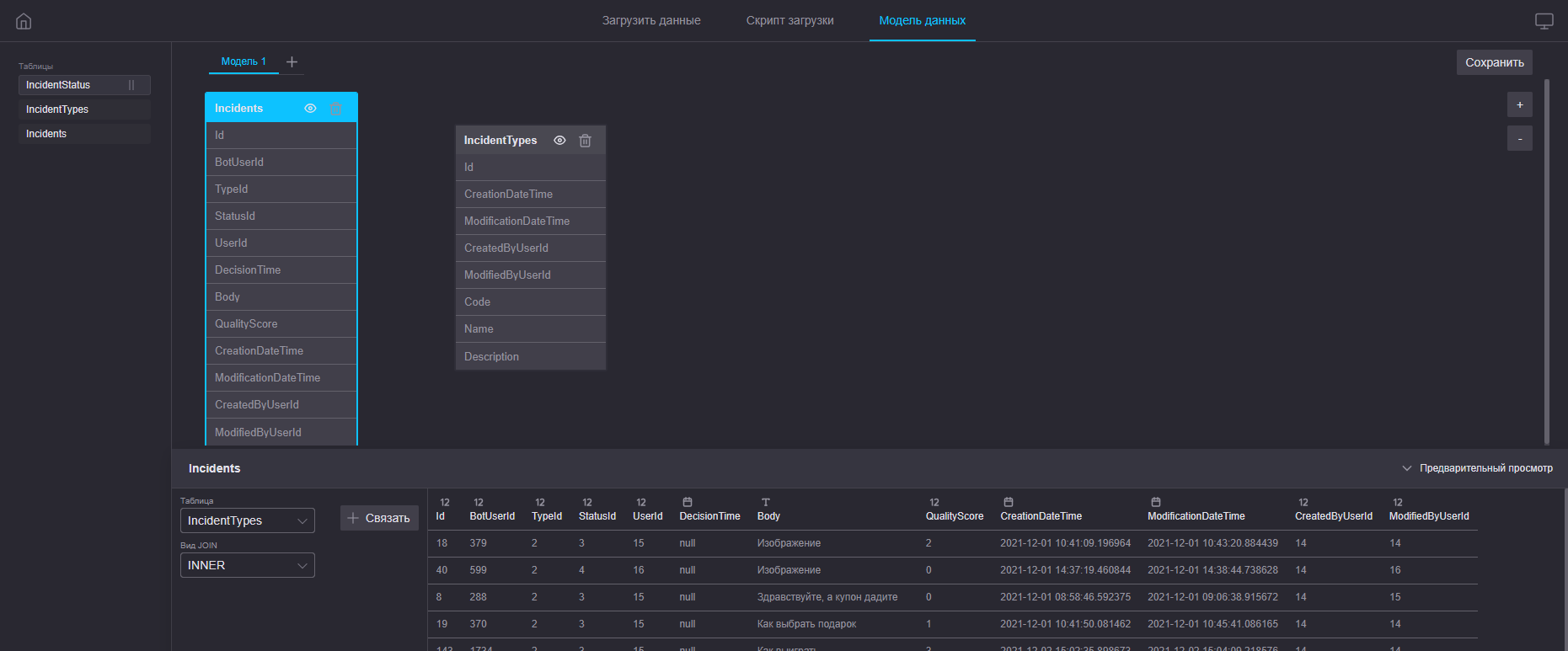Open the Вид JOIN dropdown showing INNER

click(248, 565)
